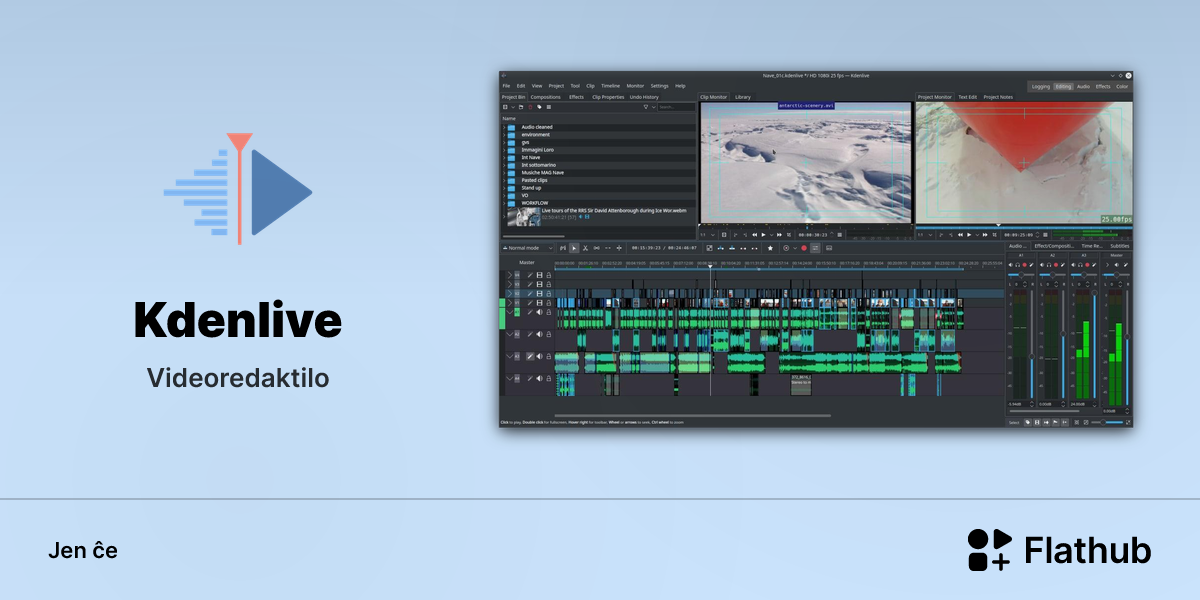This screenshot has height=600, width=1200.
Task: Expand the environment folder
Action: tap(504, 135)
